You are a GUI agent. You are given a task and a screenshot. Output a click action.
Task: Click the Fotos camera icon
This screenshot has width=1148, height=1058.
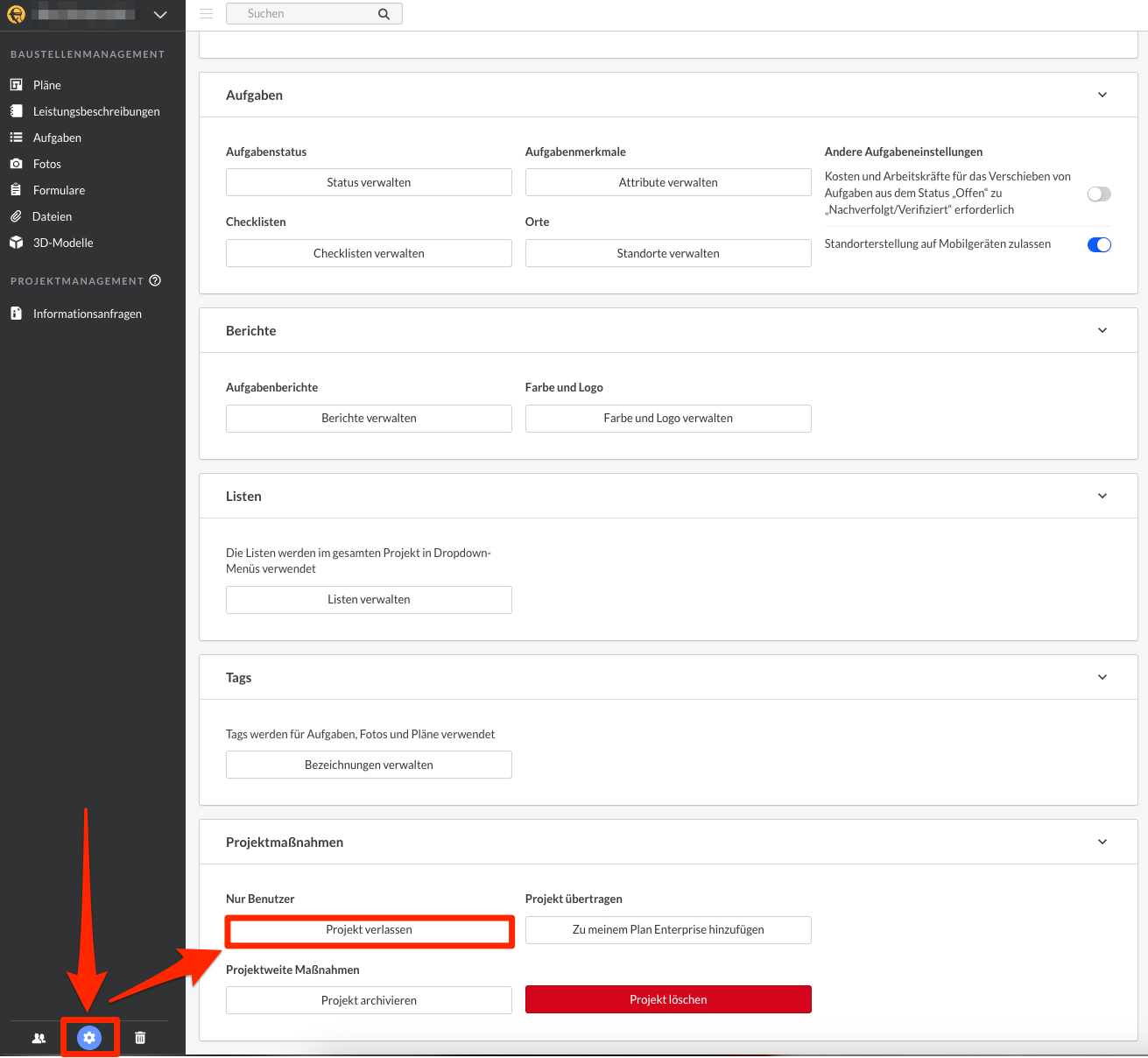click(16, 164)
